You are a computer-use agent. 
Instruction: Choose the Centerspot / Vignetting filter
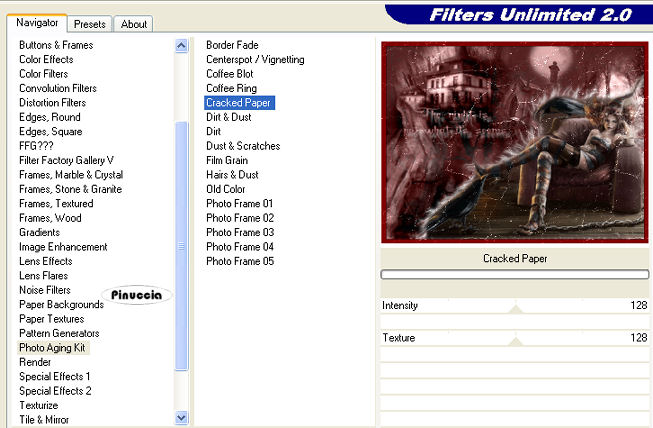coord(255,60)
